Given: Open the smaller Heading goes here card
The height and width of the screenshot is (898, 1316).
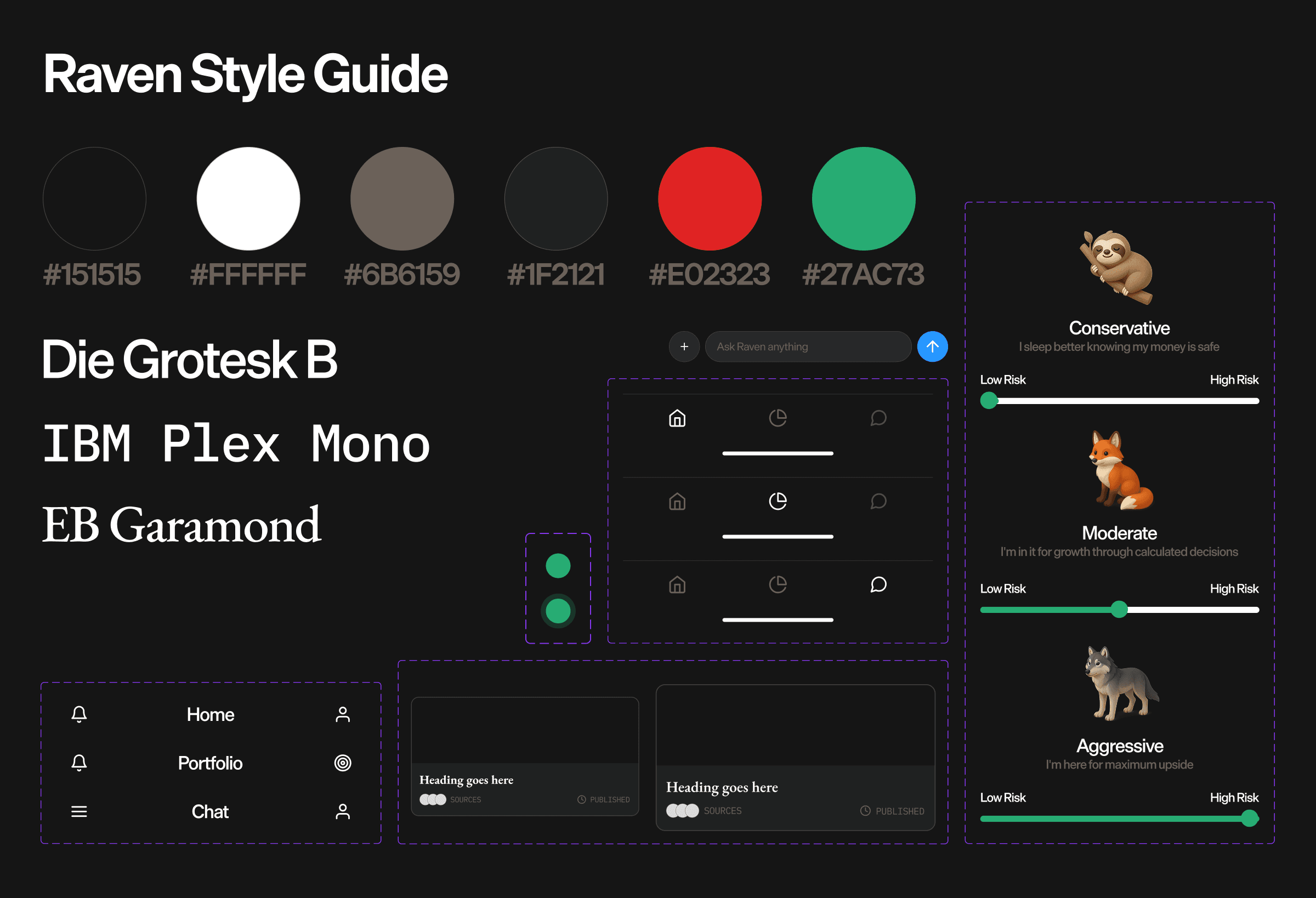Looking at the screenshot, I should (524, 756).
